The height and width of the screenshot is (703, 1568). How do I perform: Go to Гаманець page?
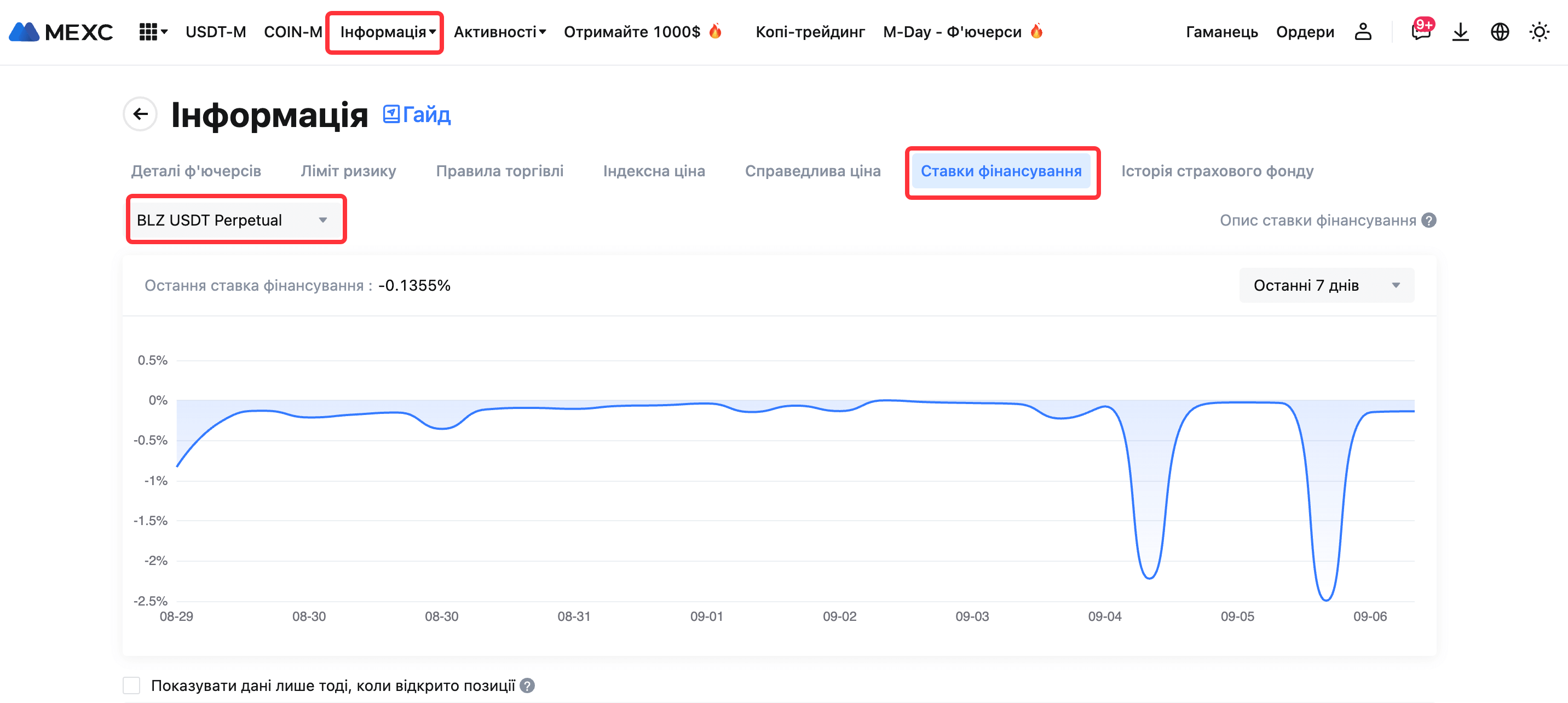pos(1221,32)
